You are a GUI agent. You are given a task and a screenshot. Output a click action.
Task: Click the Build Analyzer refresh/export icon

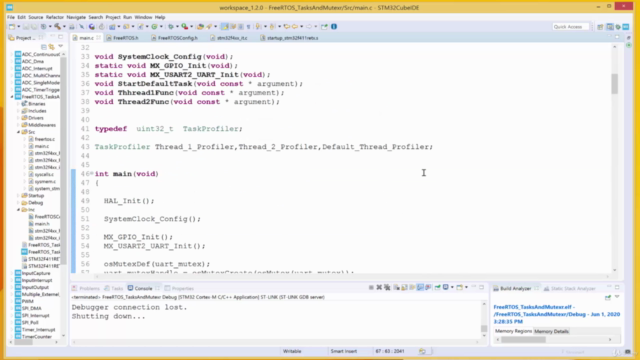click(x=608, y=297)
